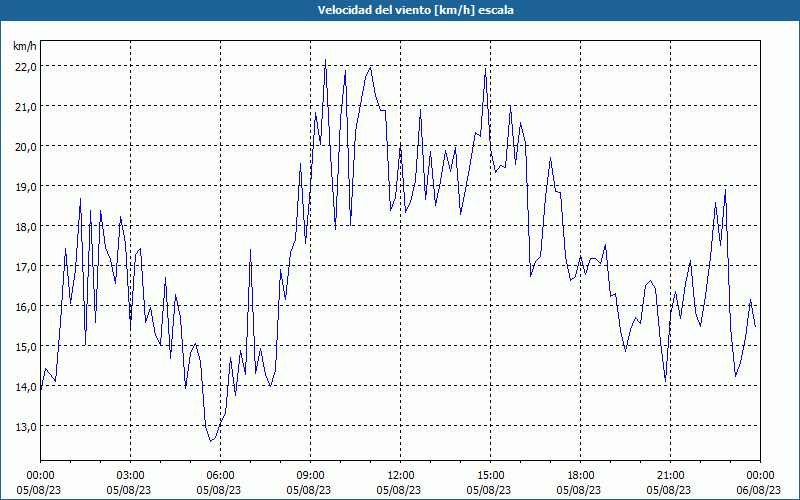800x500 pixels.
Task: Click the 19,0 y-axis value
Action: point(26,187)
